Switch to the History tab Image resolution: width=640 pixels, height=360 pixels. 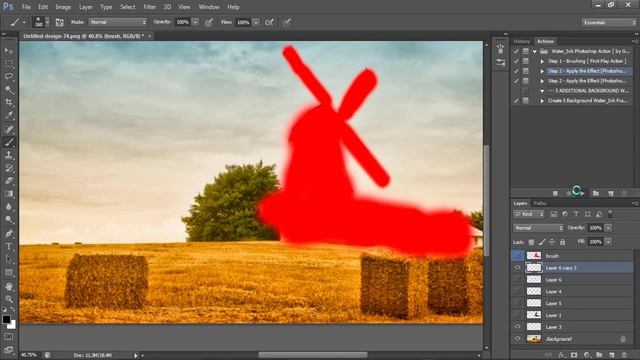522,41
